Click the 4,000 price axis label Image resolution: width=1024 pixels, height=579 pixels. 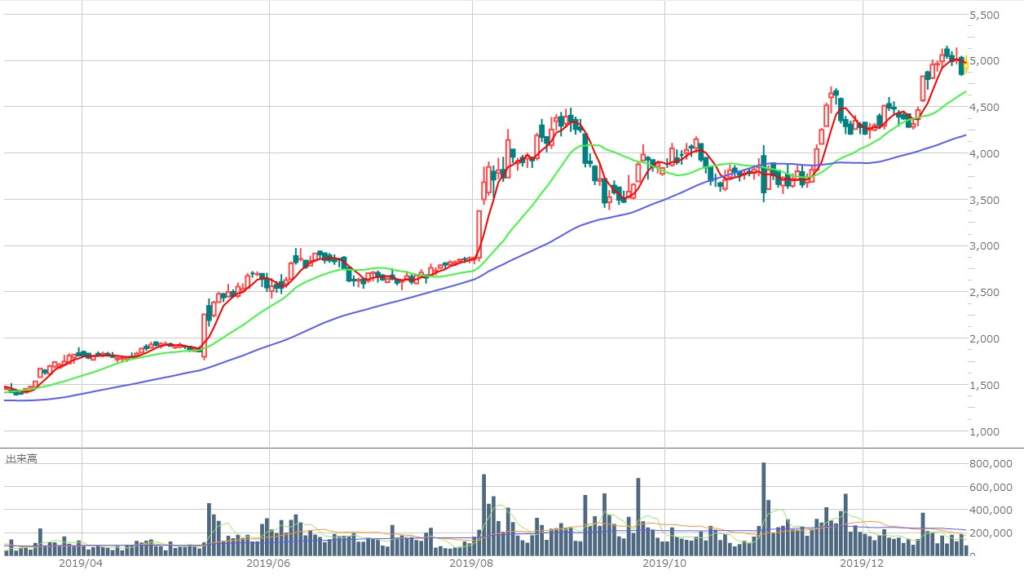click(x=984, y=153)
